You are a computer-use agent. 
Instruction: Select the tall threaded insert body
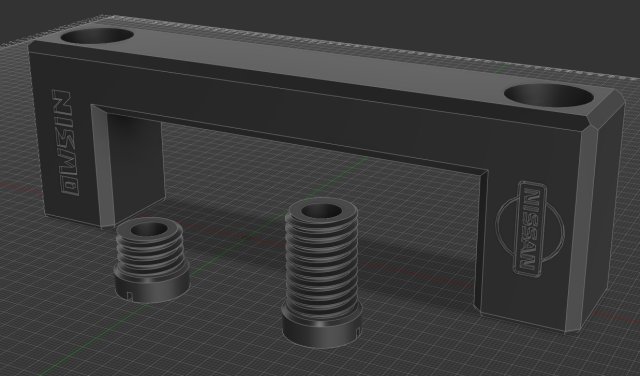(x=321, y=272)
